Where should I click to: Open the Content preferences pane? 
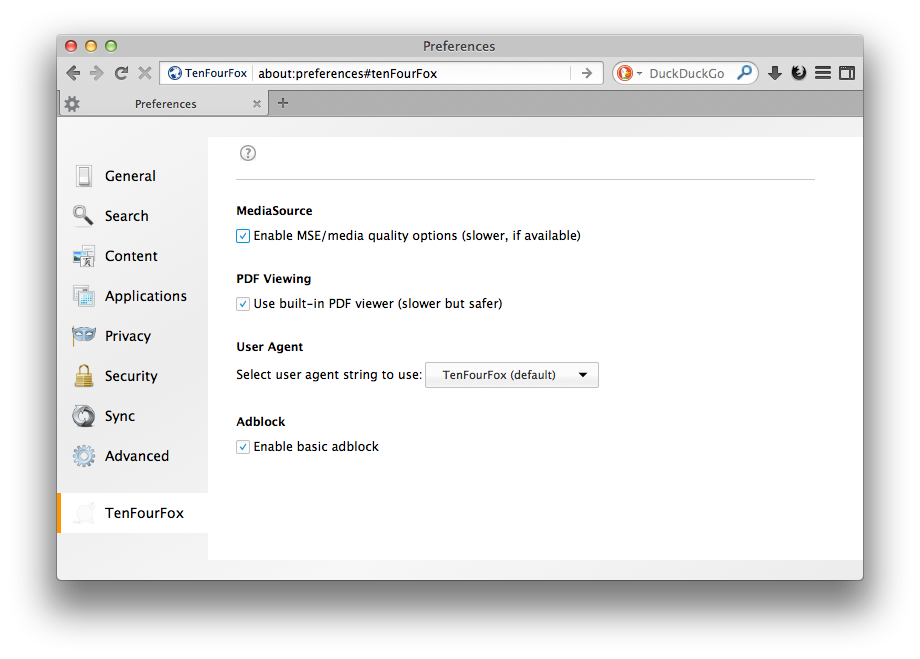(133, 256)
